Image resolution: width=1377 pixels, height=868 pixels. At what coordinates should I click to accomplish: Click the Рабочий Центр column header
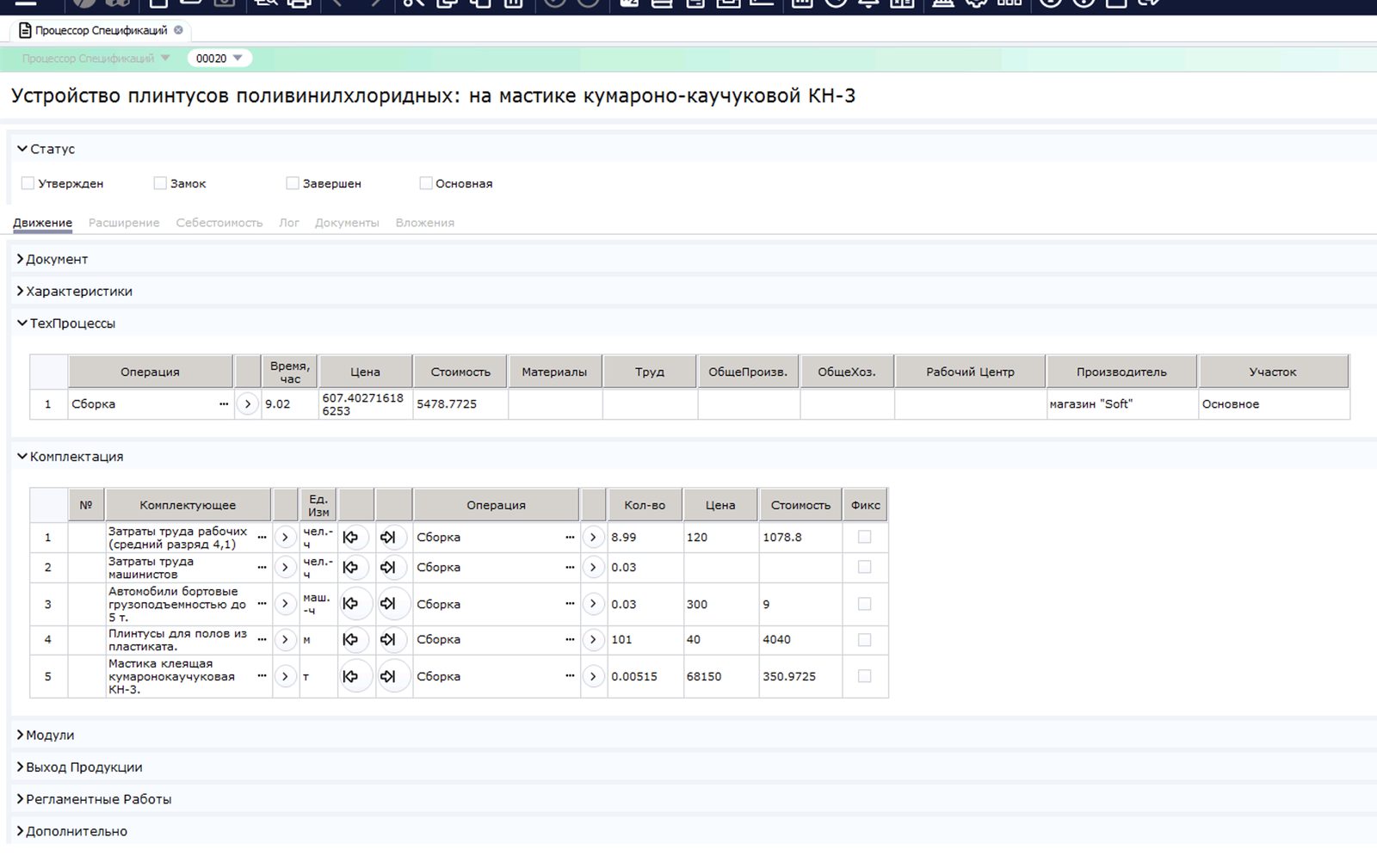(970, 372)
